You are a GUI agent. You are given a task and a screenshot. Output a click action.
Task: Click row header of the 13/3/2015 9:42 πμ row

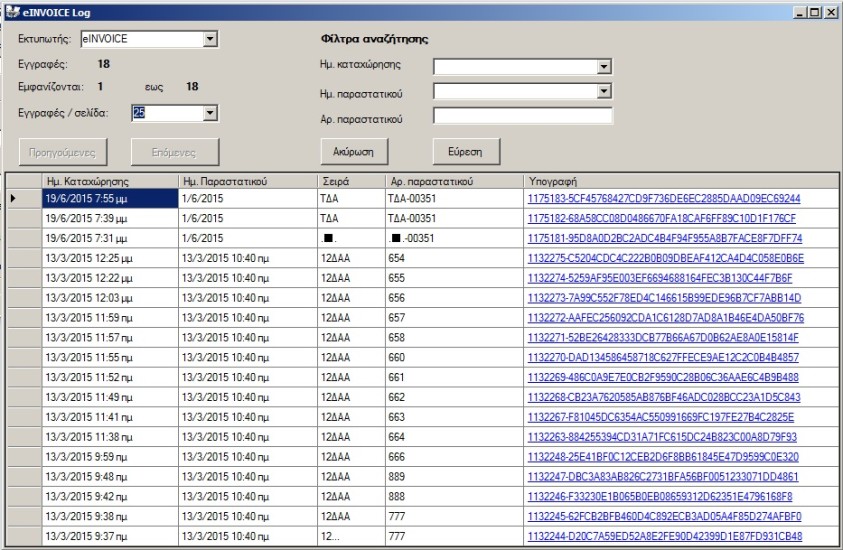click(x=24, y=497)
